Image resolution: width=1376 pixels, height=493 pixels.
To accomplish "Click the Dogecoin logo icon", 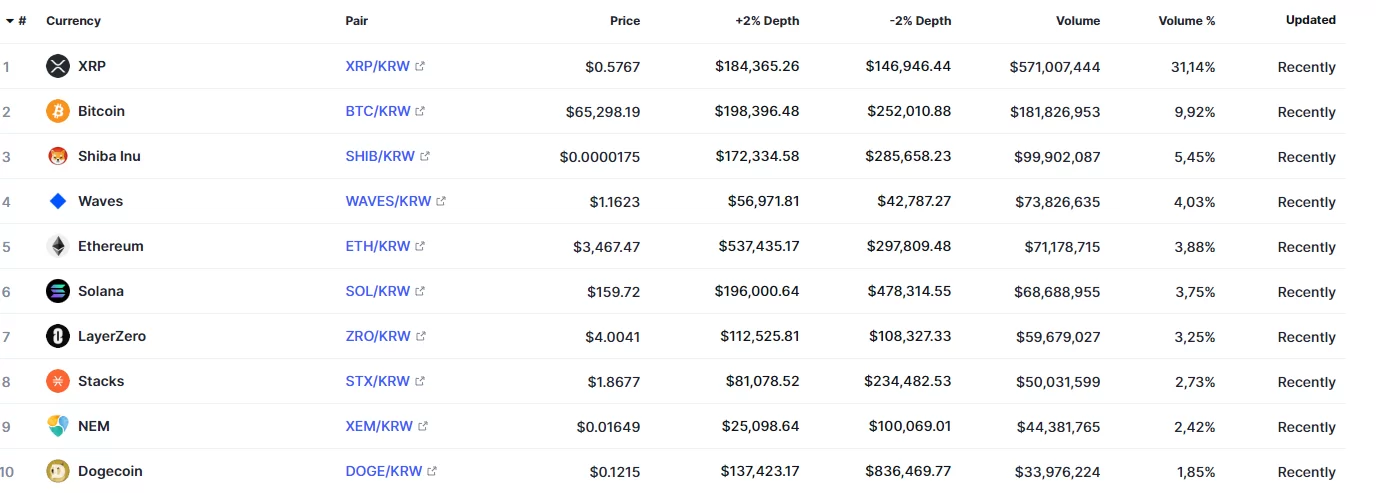I will [x=58, y=471].
